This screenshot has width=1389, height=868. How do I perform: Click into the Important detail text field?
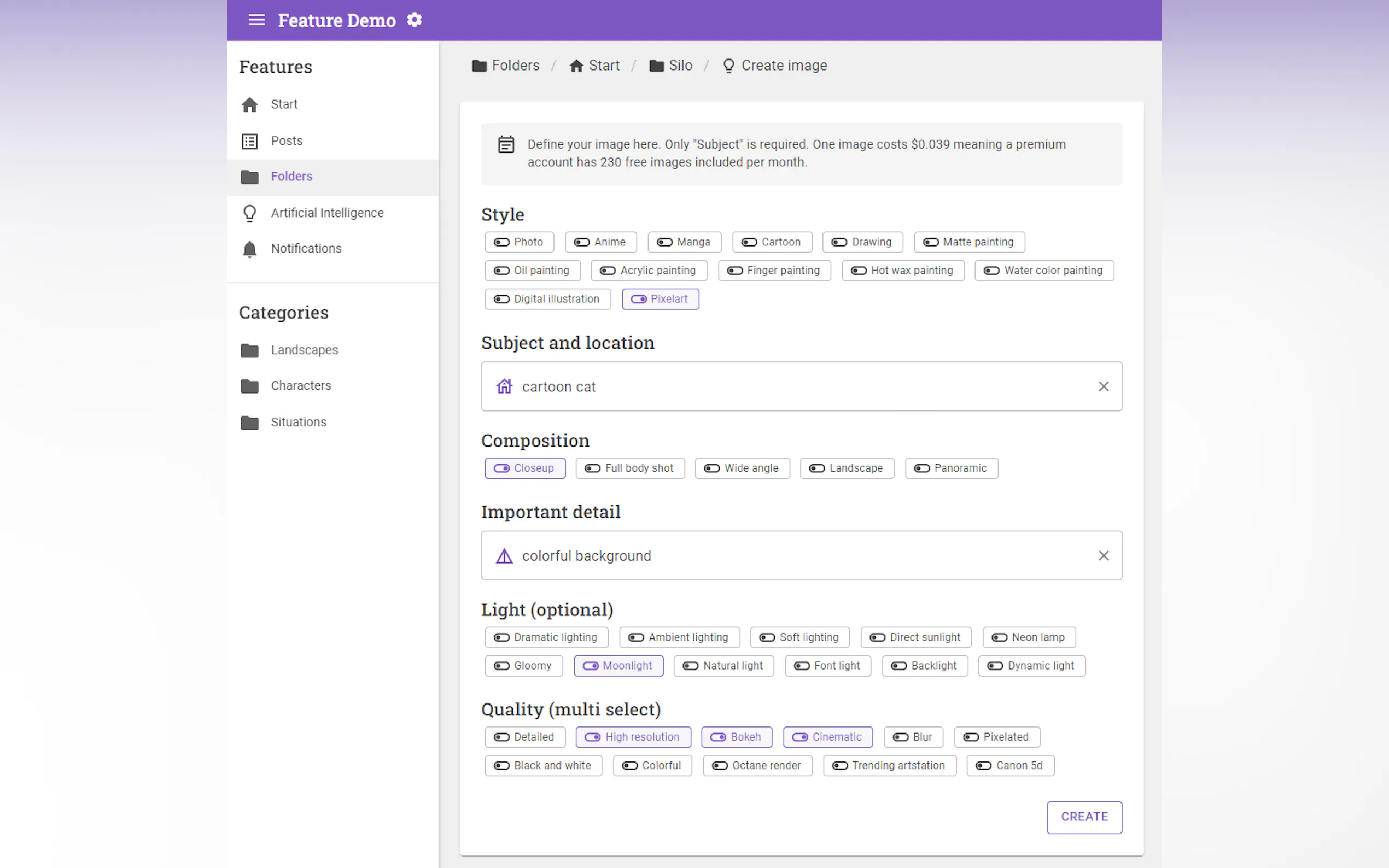804,556
